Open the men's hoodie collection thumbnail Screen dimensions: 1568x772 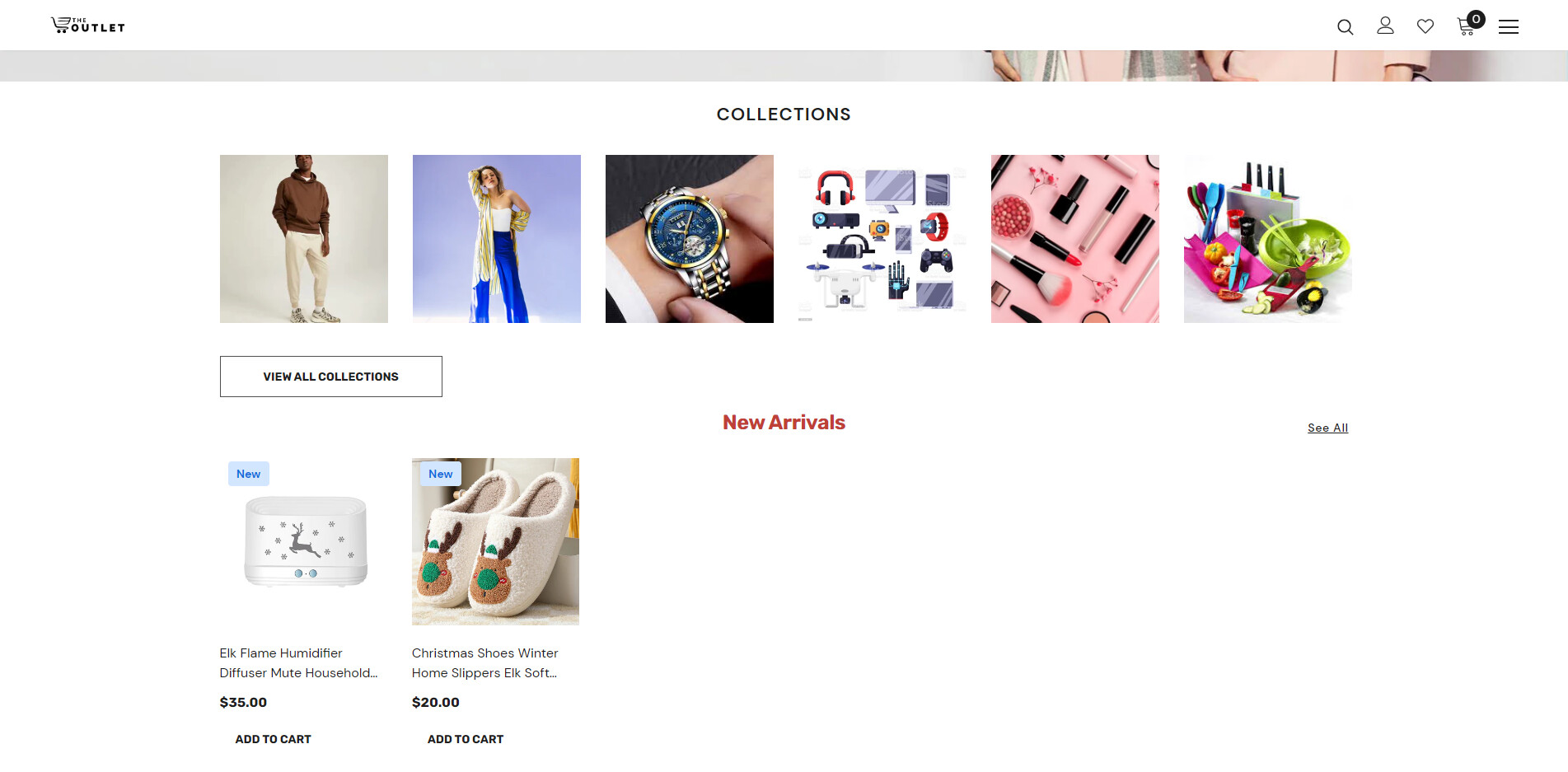click(304, 239)
